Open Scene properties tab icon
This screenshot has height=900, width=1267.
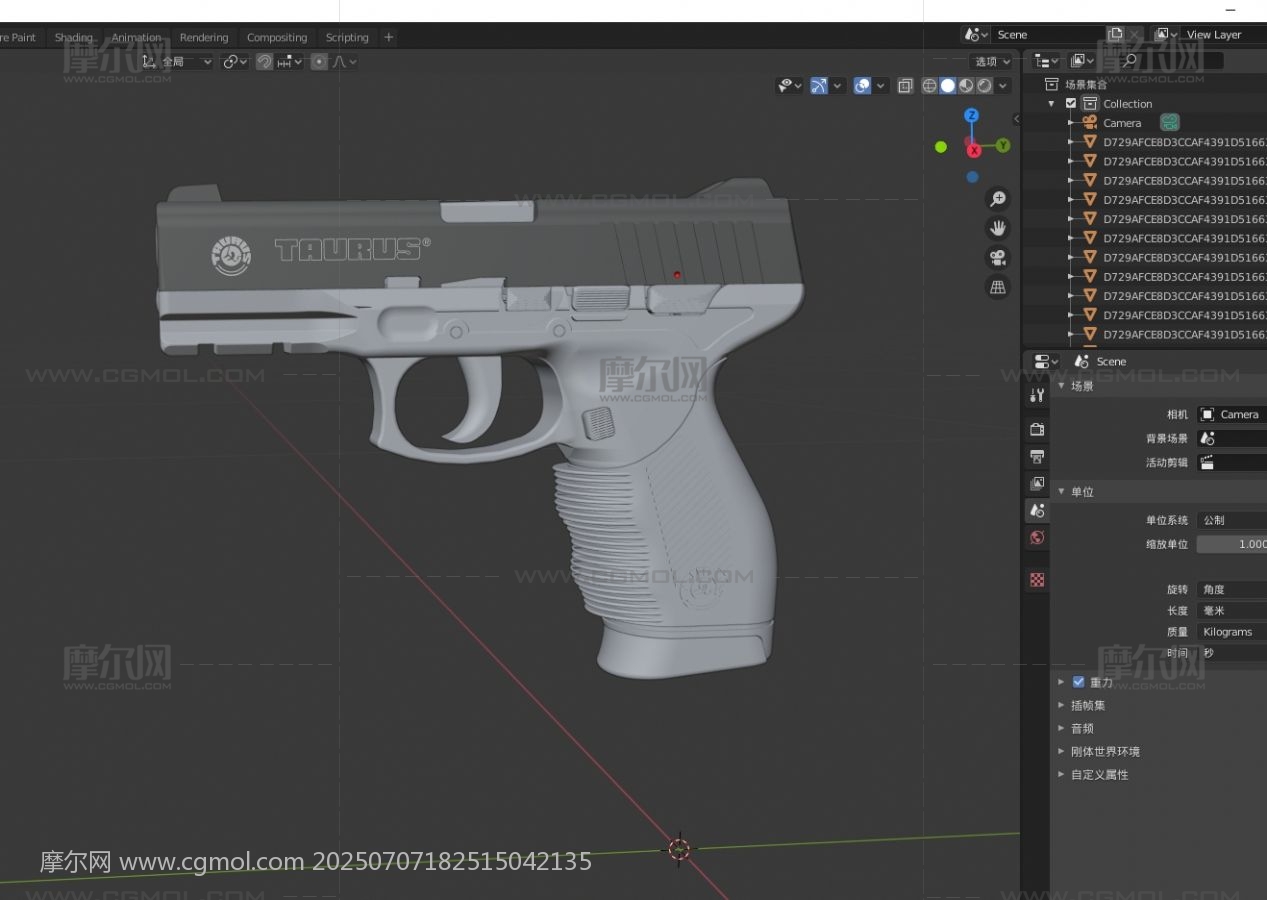[1037, 510]
